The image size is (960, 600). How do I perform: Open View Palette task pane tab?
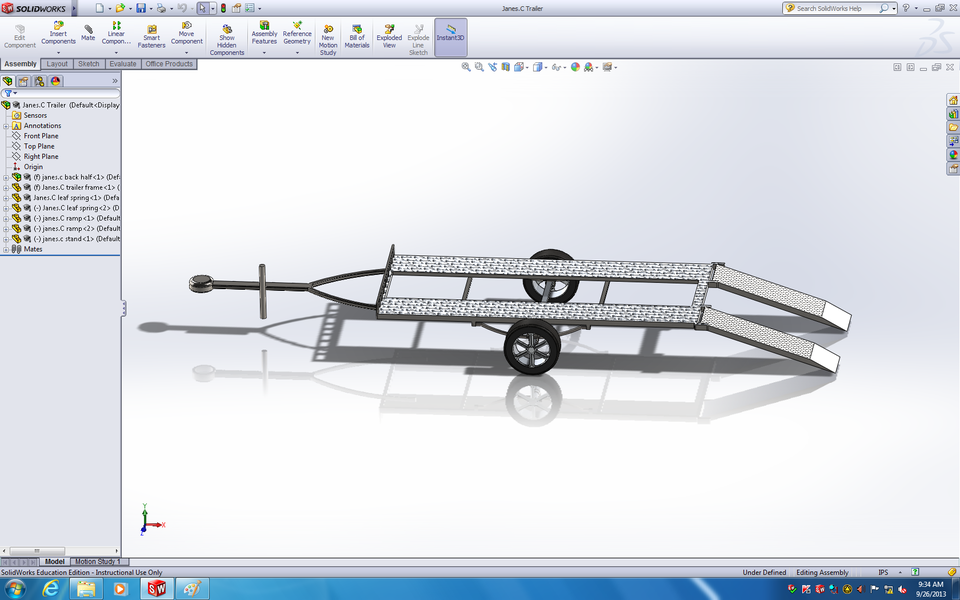click(x=953, y=141)
